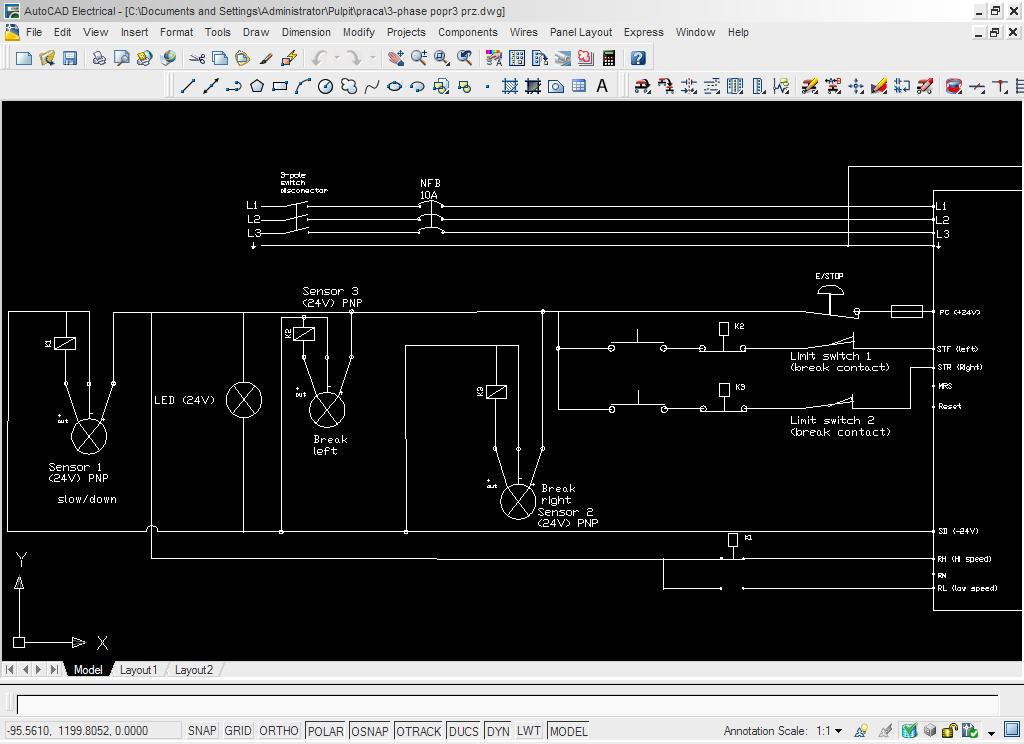Toggle SNAP mode in status bar

(202, 731)
